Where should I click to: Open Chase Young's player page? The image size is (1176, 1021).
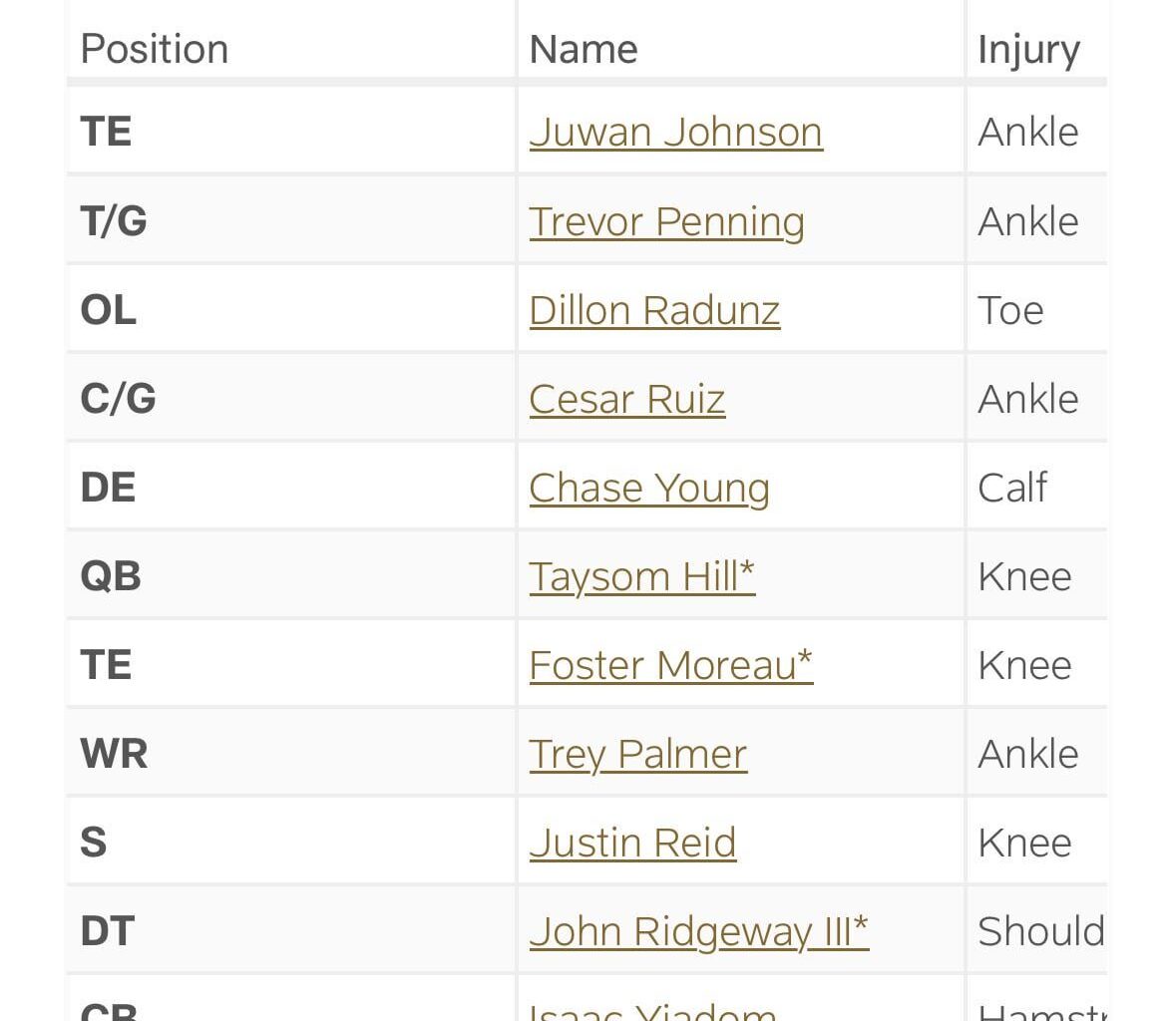[648, 488]
